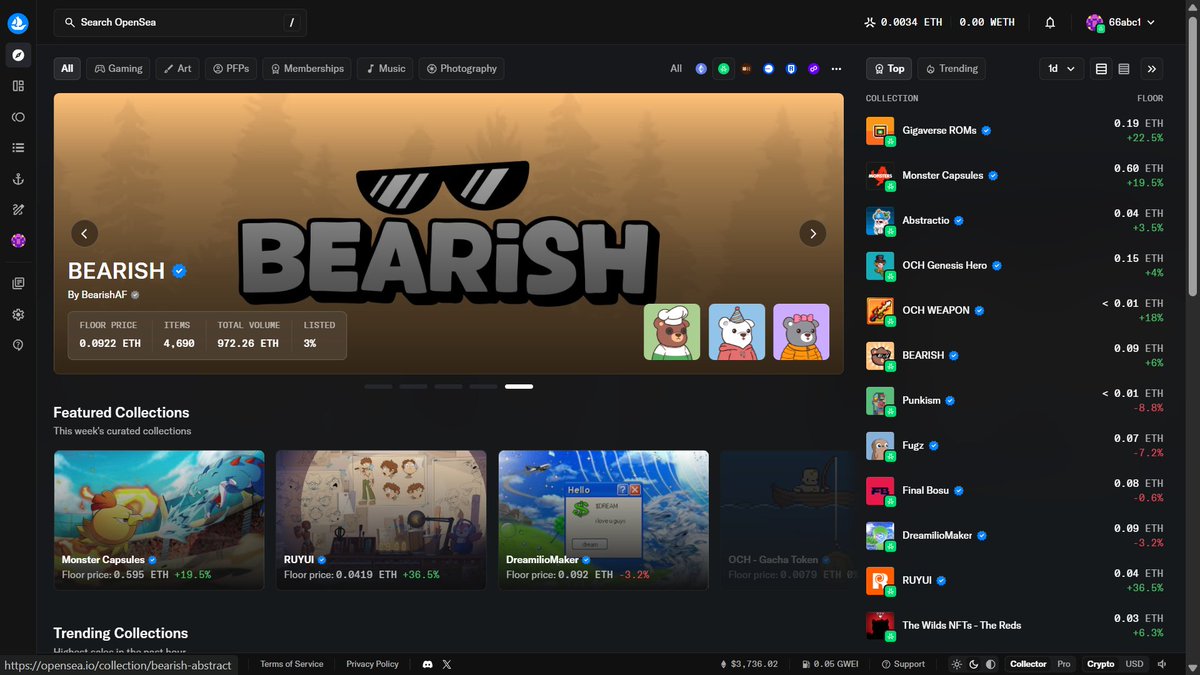Screen dimensions: 1200x675
Task: Click the speaker sound icon in footer
Action: point(1162,664)
